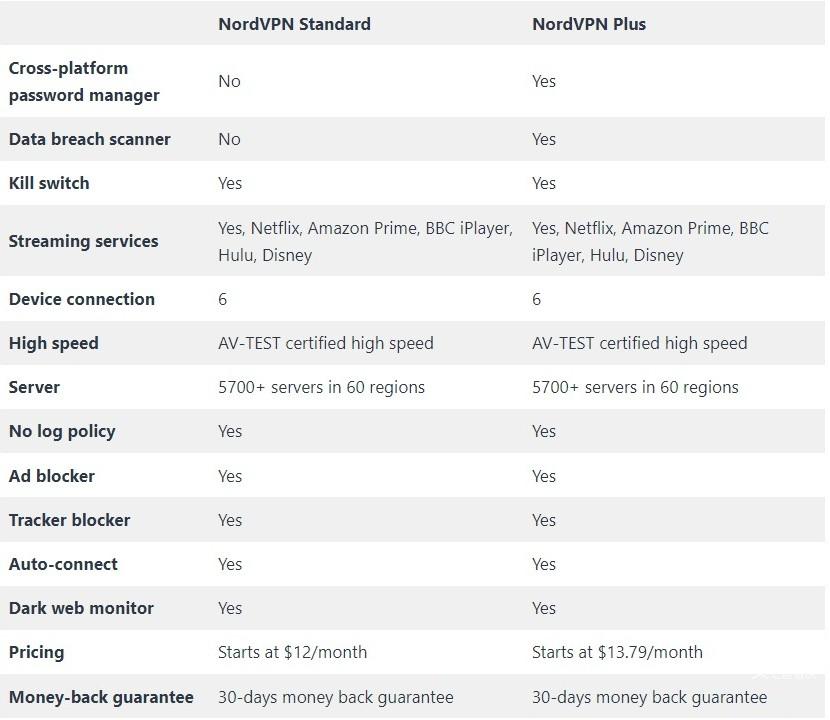Screen dimensions: 830x720
Task: Click the Tracker blocker row label
Action: tap(70, 520)
